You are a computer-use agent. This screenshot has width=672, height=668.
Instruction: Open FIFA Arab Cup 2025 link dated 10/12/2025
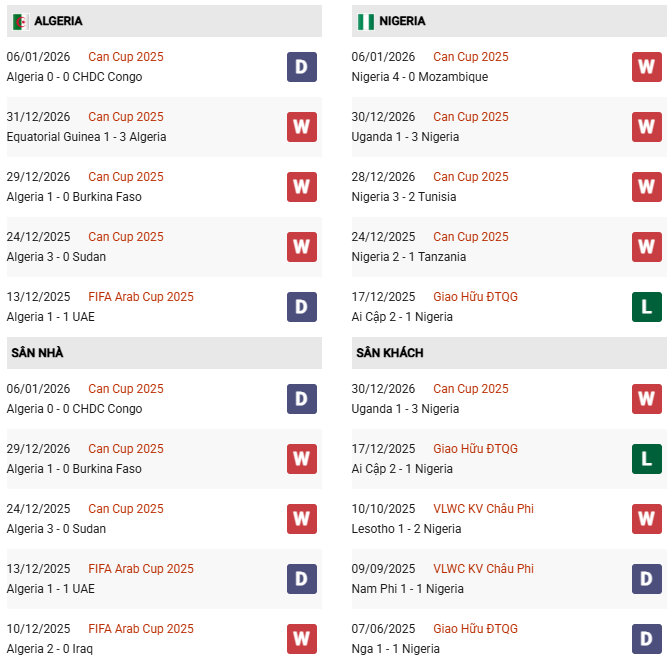tap(141, 629)
